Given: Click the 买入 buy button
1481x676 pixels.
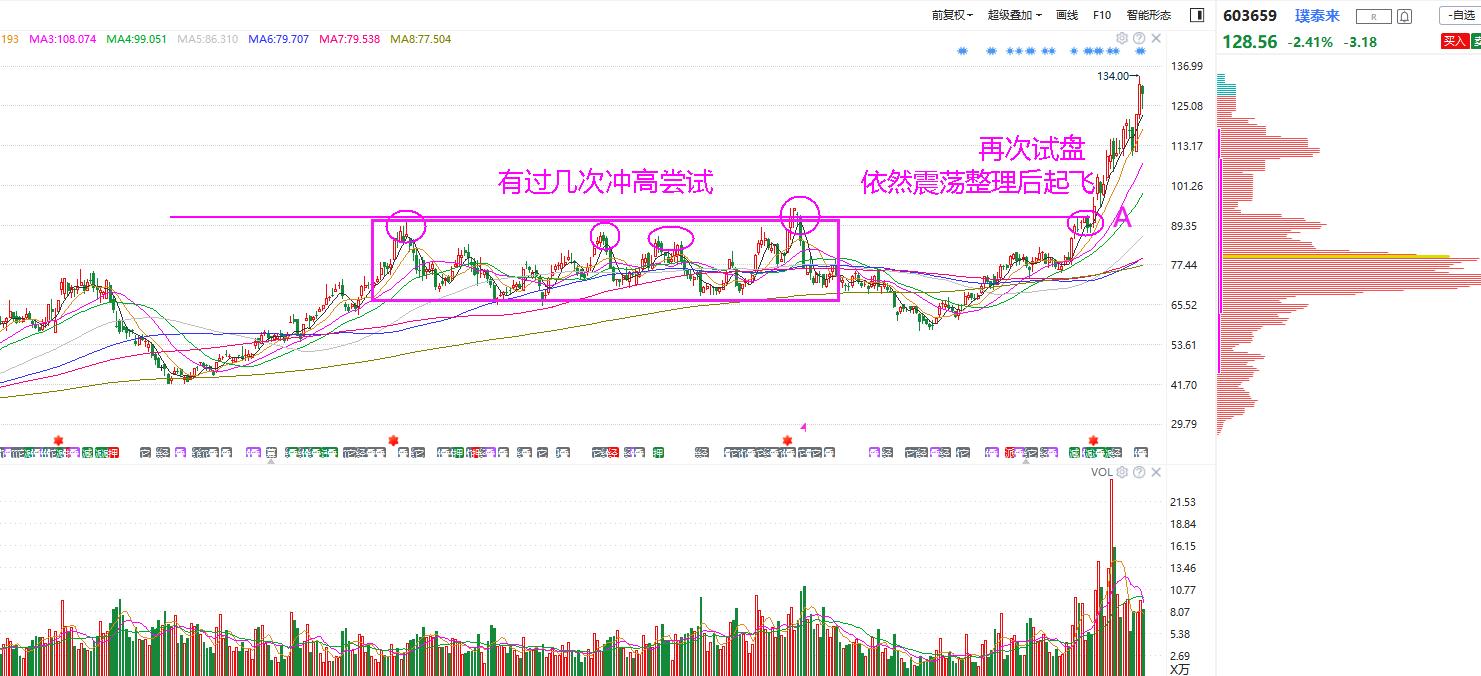Looking at the screenshot, I should [1456, 41].
